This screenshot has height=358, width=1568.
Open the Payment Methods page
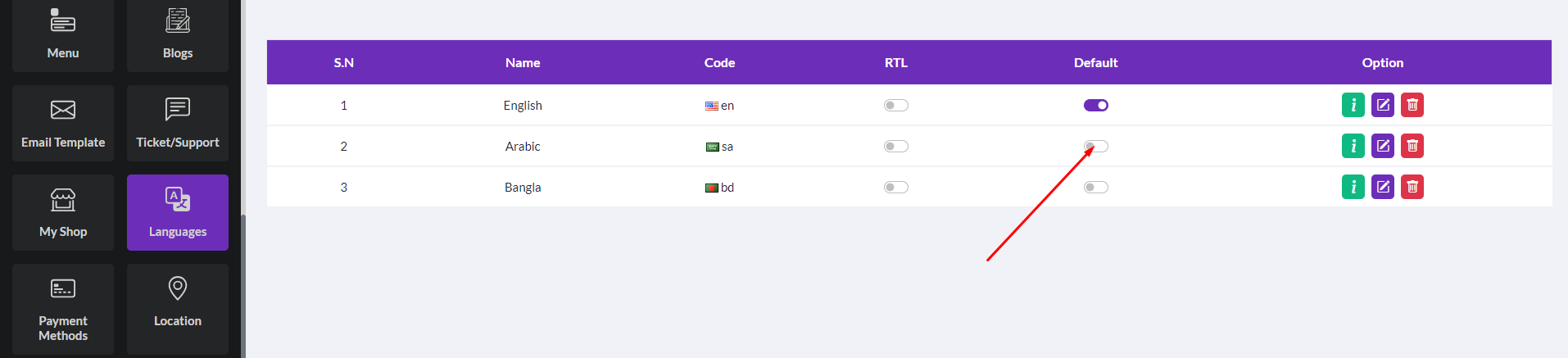[63, 309]
